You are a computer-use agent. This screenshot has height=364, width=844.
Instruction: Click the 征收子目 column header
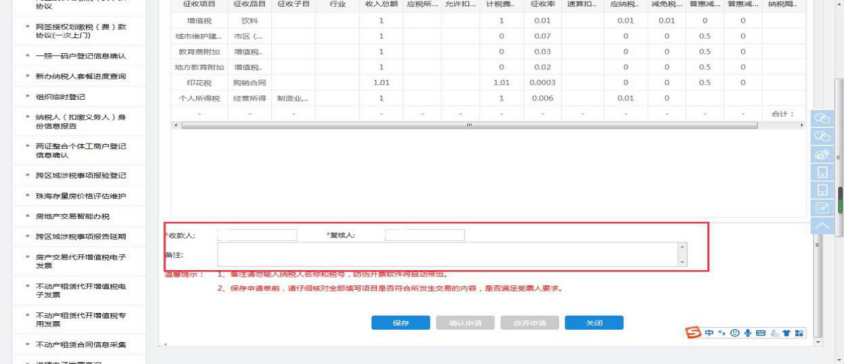tap(293, 5)
